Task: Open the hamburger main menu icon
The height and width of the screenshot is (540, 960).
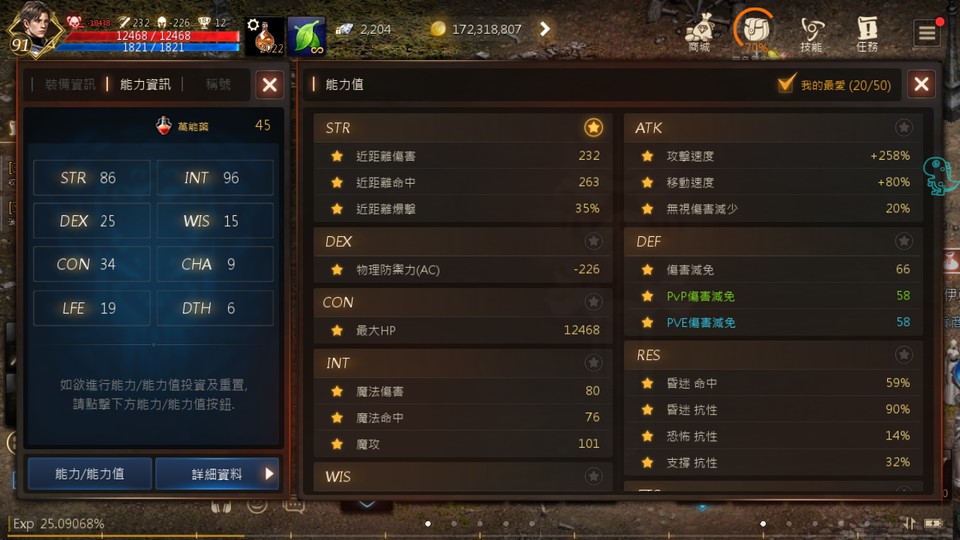Action: point(927,33)
